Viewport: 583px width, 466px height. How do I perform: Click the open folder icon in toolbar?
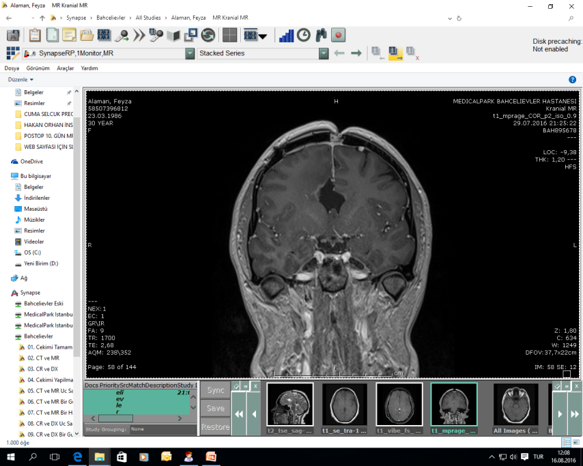(87, 36)
